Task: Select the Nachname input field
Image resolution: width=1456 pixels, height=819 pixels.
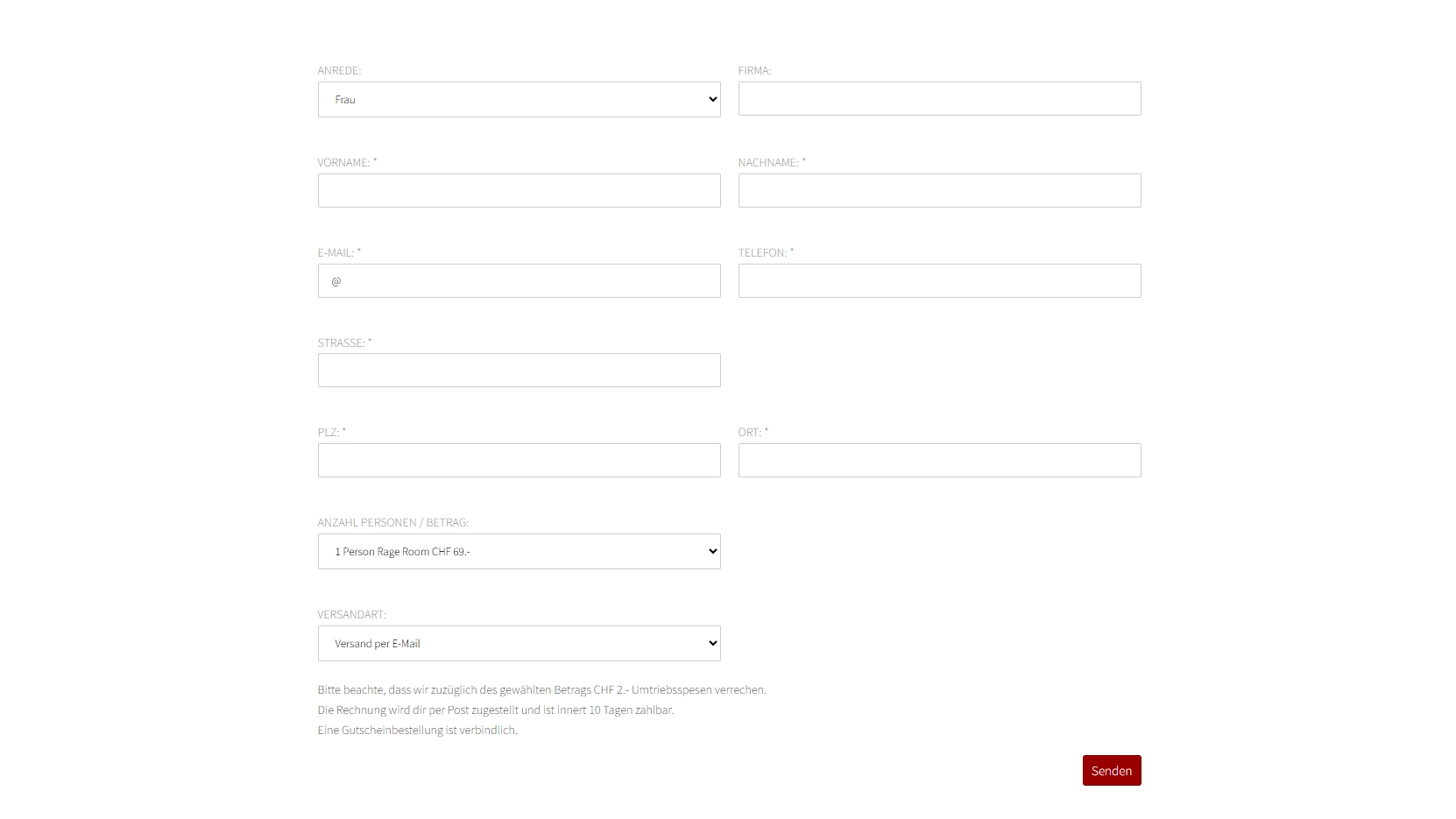Action: (x=939, y=190)
